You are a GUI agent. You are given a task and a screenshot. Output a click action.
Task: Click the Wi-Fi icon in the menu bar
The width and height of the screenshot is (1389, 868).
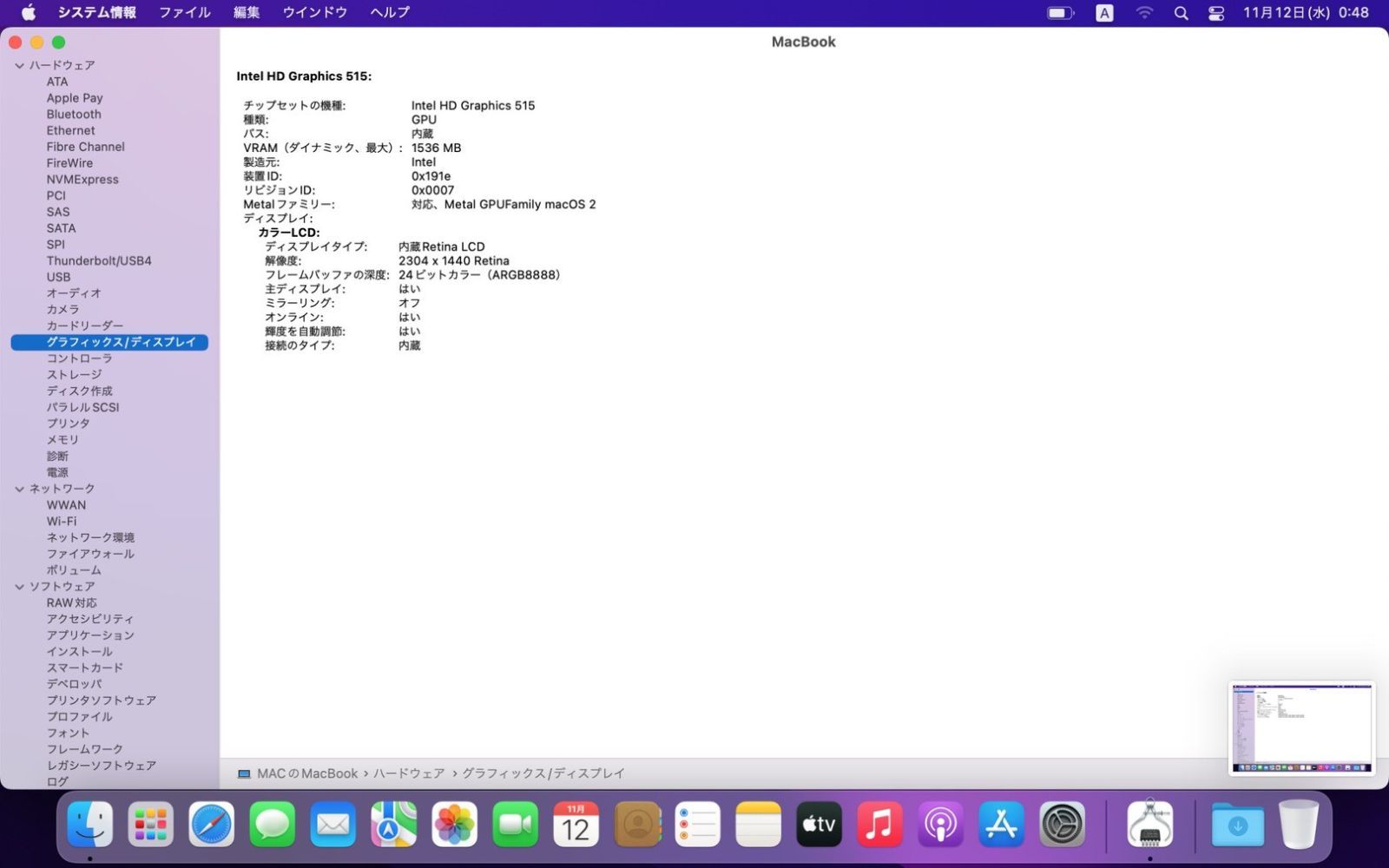(1144, 12)
